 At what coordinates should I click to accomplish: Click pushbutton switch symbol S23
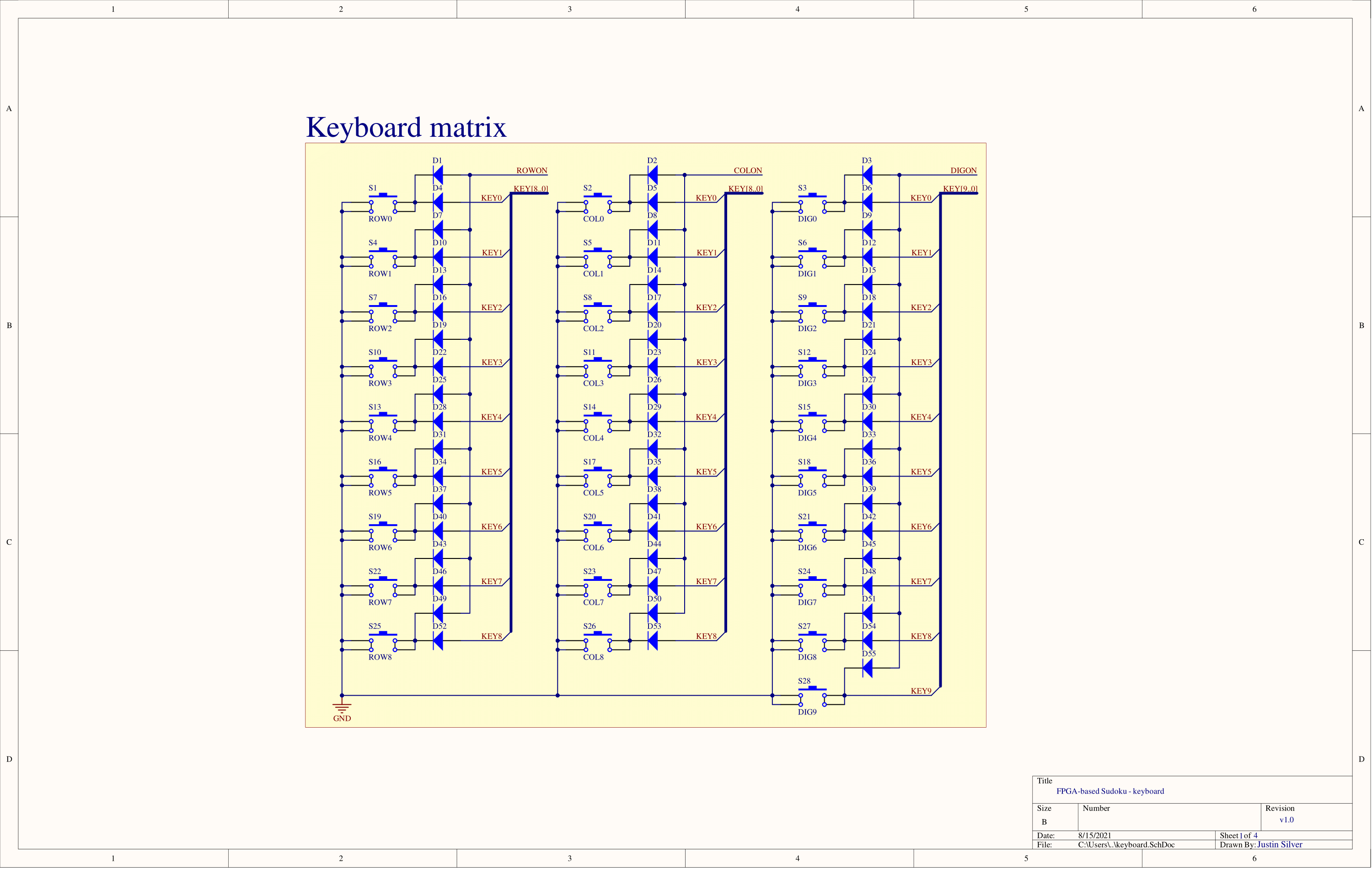click(598, 586)
